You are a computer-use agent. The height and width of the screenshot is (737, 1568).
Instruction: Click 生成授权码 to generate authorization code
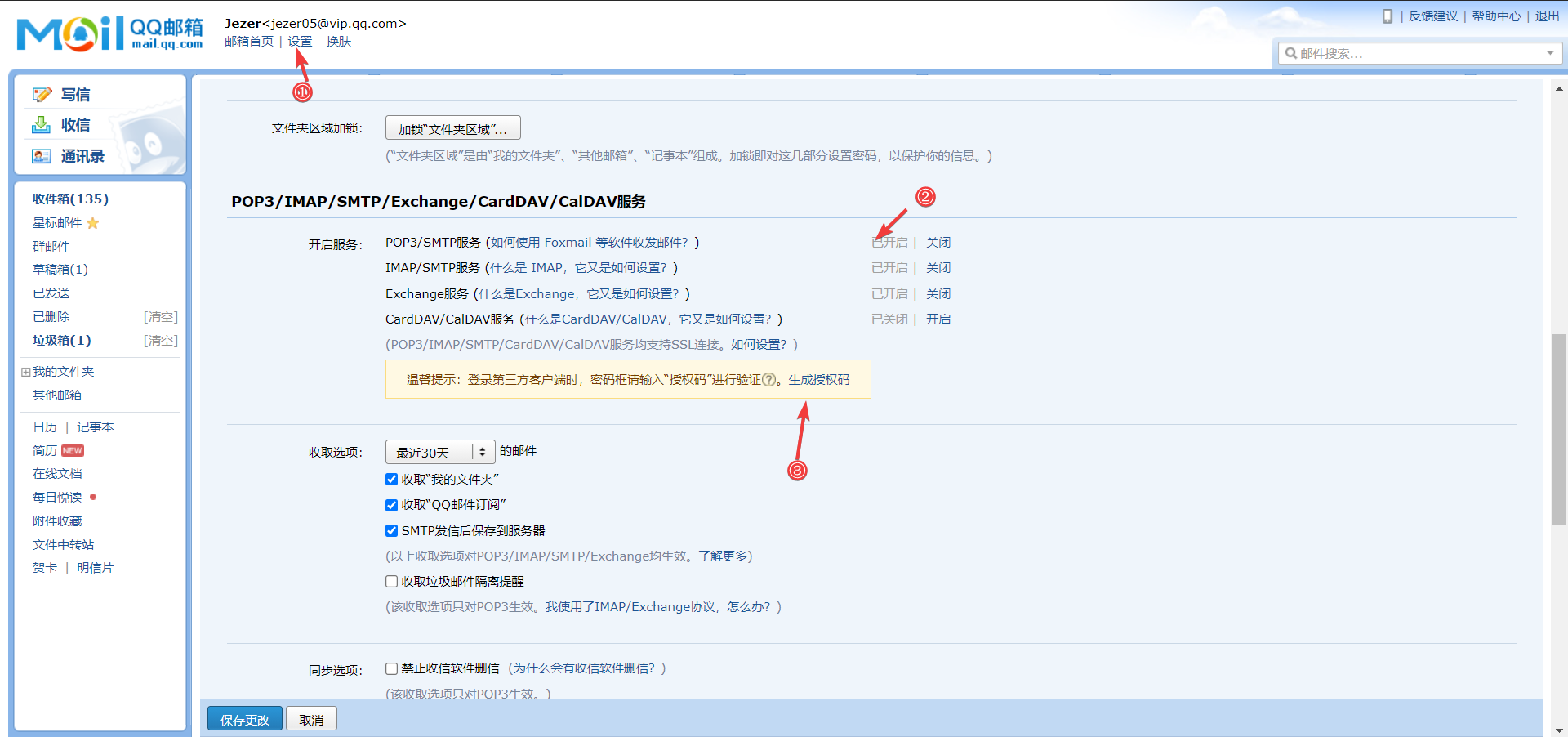point(817,379)
